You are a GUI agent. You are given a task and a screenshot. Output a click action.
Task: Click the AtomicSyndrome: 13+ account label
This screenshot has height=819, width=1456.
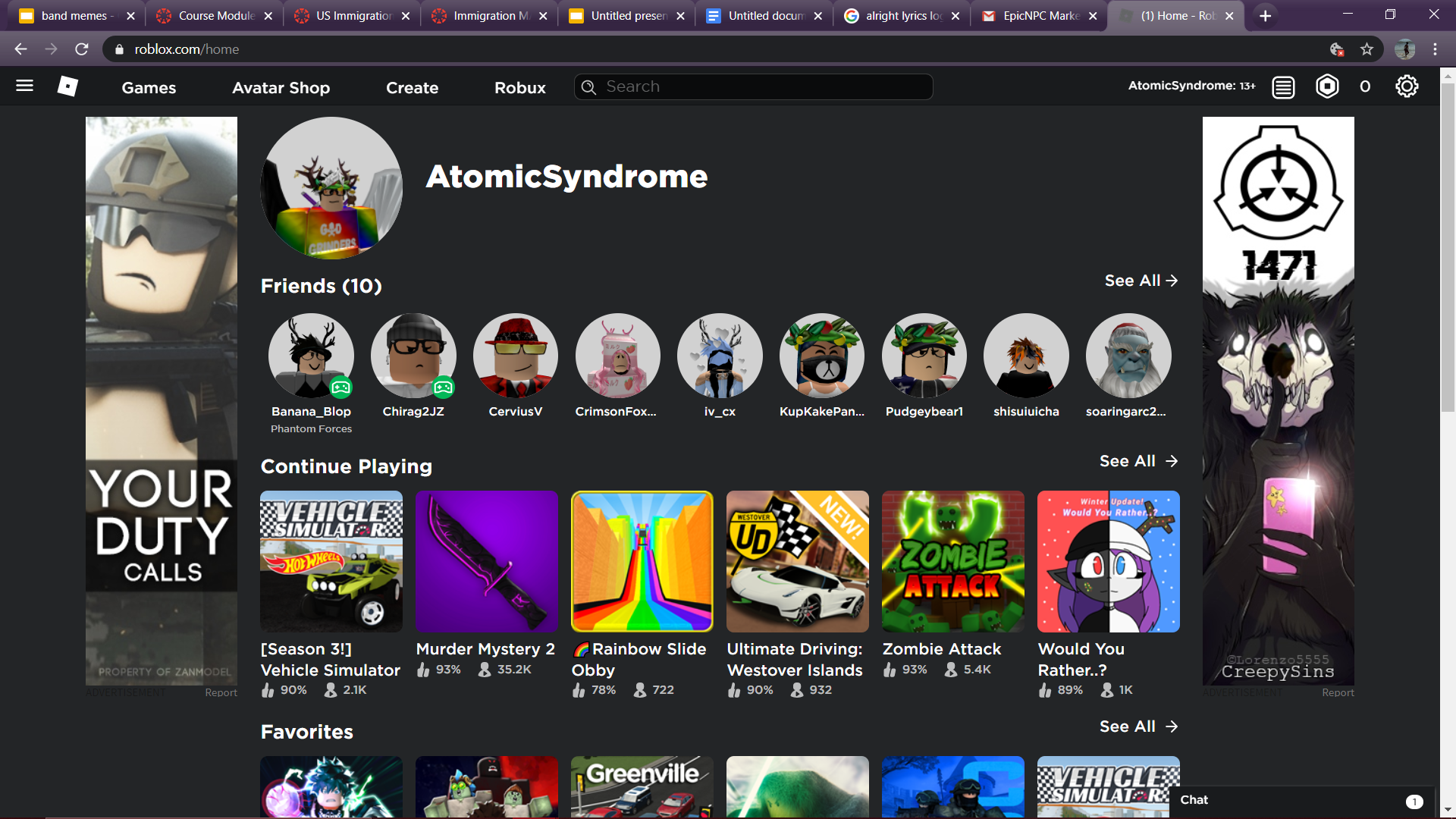(1191, 86)
